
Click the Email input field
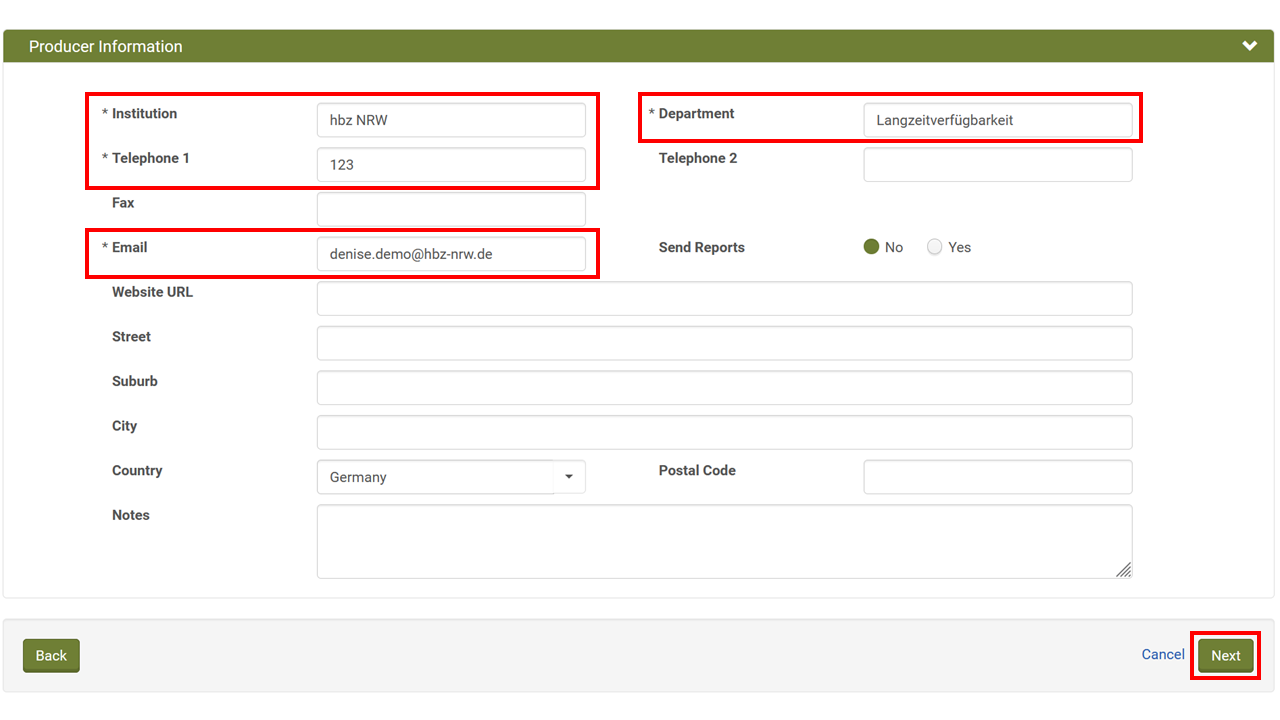pyautogui.click(x=451, y=254)
